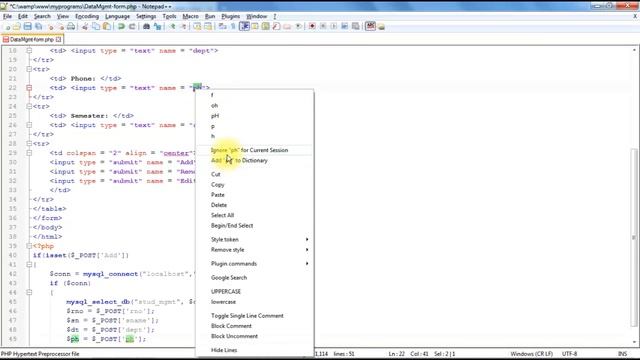The width and height of the screenshot is (640, 360).
Task: Print the document via printer icon
Action: click(x=71, y=27)
